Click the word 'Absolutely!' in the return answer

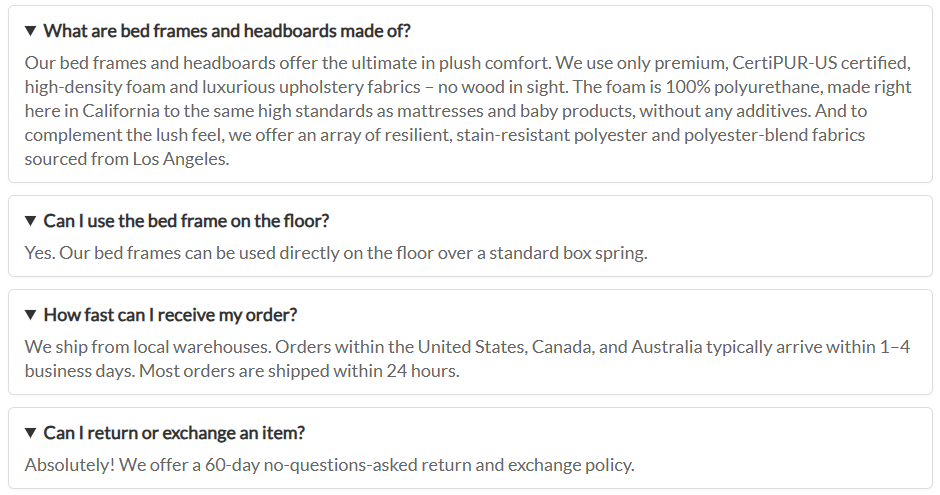(70, 465)
